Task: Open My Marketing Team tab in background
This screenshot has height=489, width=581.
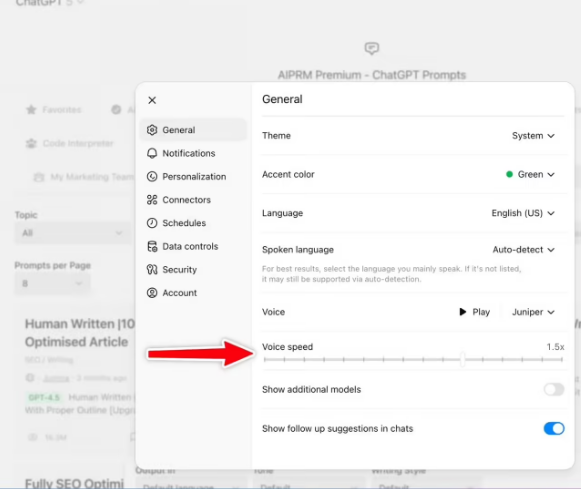Action: point(84,177)
